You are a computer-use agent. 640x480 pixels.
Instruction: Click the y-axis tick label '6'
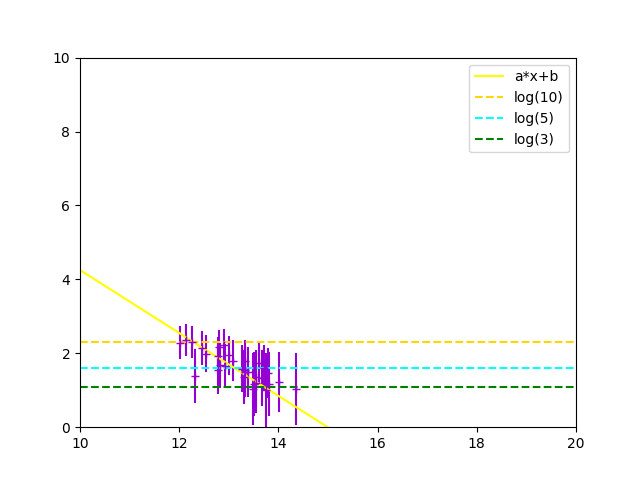coord(66,206)
